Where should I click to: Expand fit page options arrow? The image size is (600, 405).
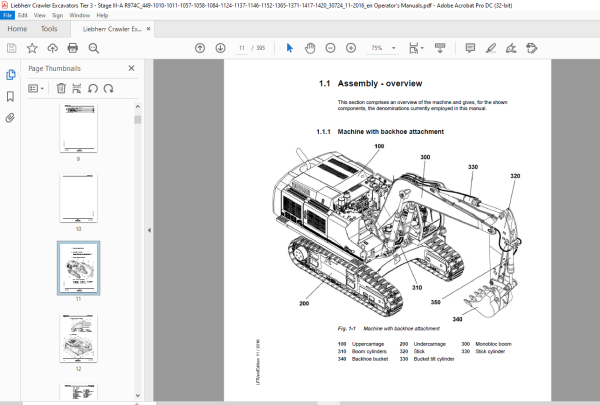(x=422, y=48)
